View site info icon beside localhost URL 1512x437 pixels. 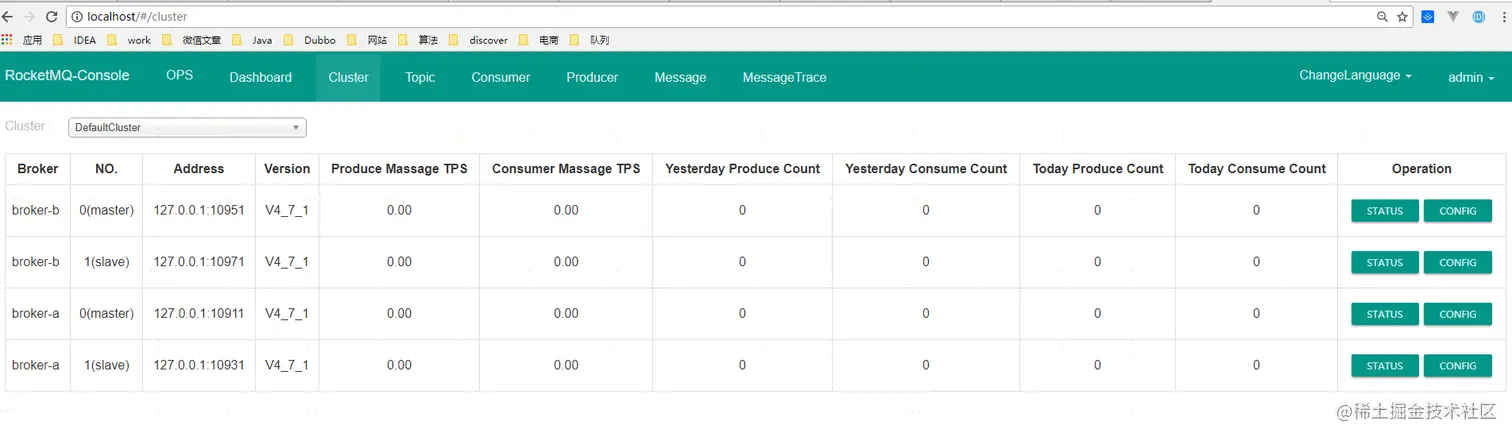pyautogui.click(x=77, y=17)
